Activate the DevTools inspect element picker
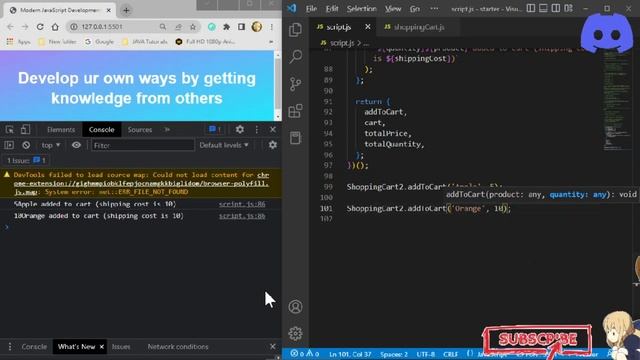The image size is (640, 360). [x=10, y=130]
